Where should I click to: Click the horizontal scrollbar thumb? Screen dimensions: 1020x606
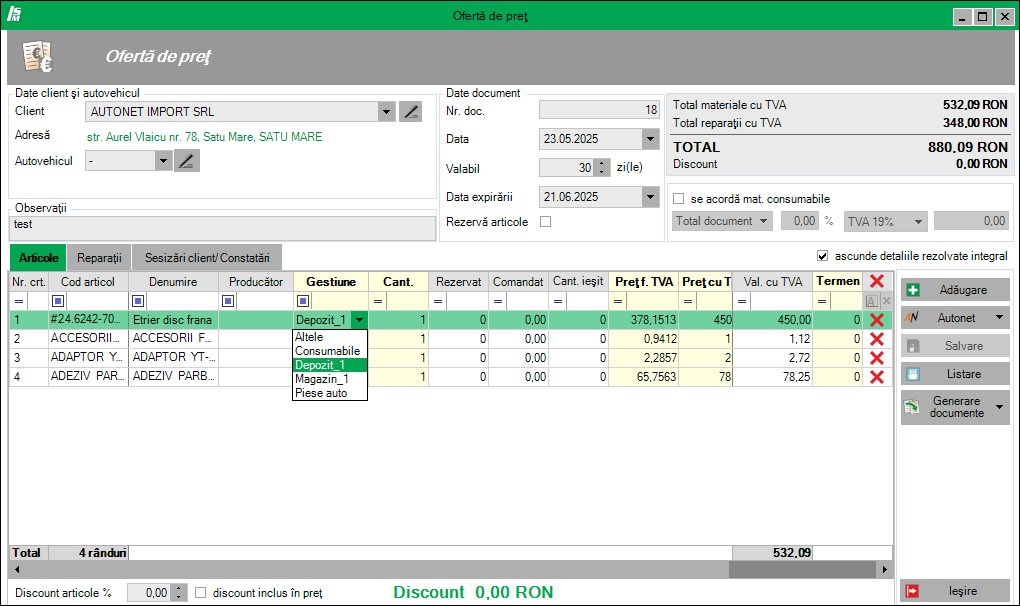click(x=802, y=570)
